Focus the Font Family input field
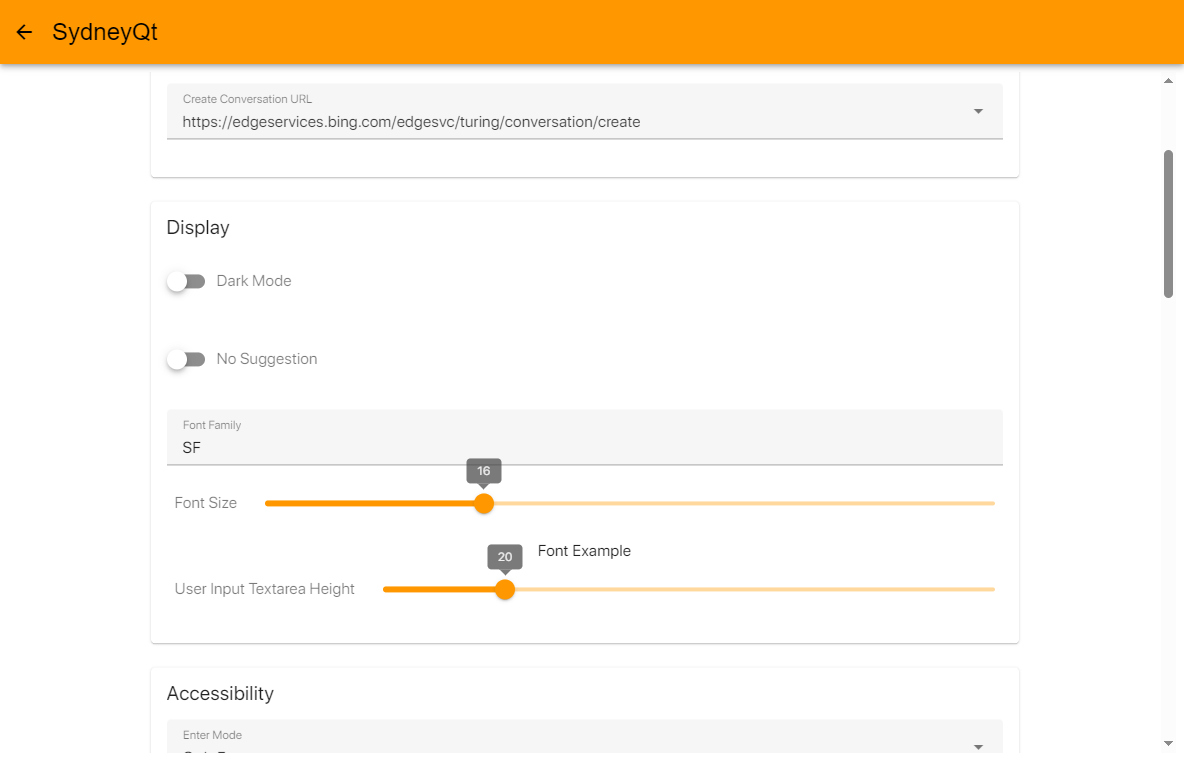 pyautogui.click(x=584, y=447)
